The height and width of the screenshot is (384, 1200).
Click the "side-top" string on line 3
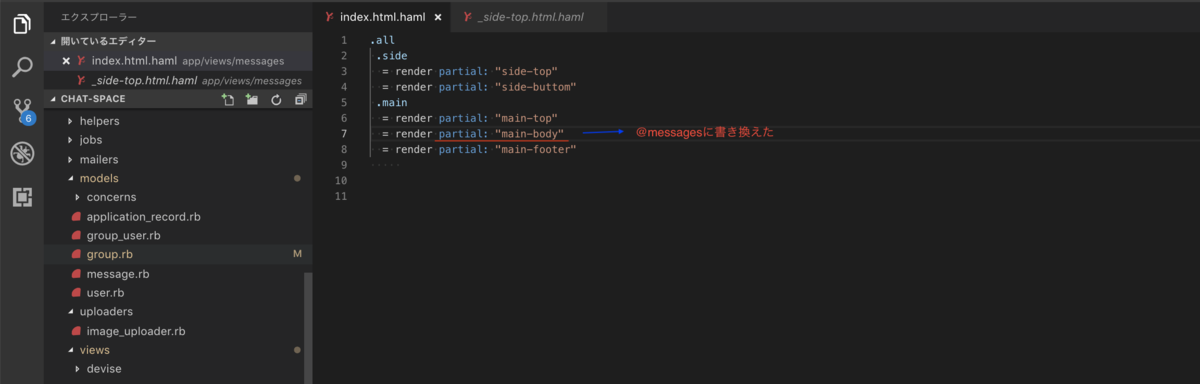tap(526, 71)
